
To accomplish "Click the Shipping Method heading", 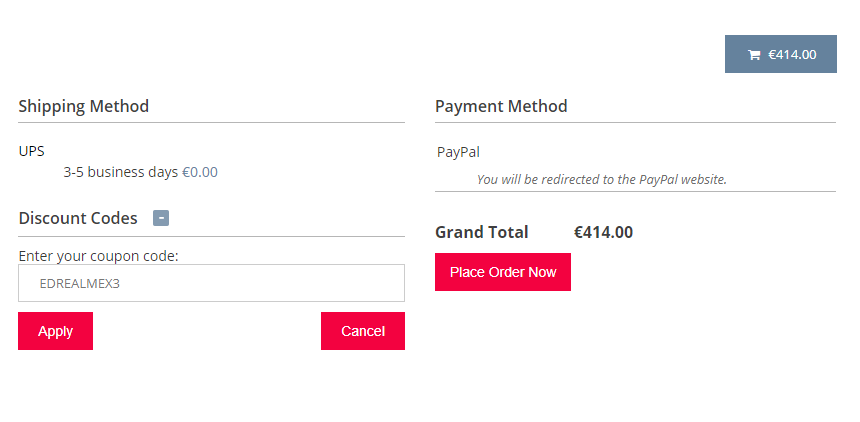I will click(83, 106).
